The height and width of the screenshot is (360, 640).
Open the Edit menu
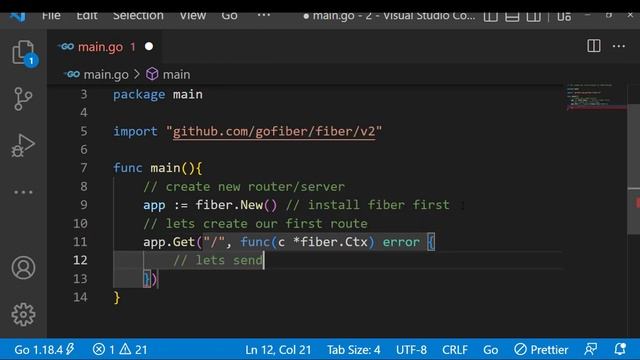click(87, 16)
